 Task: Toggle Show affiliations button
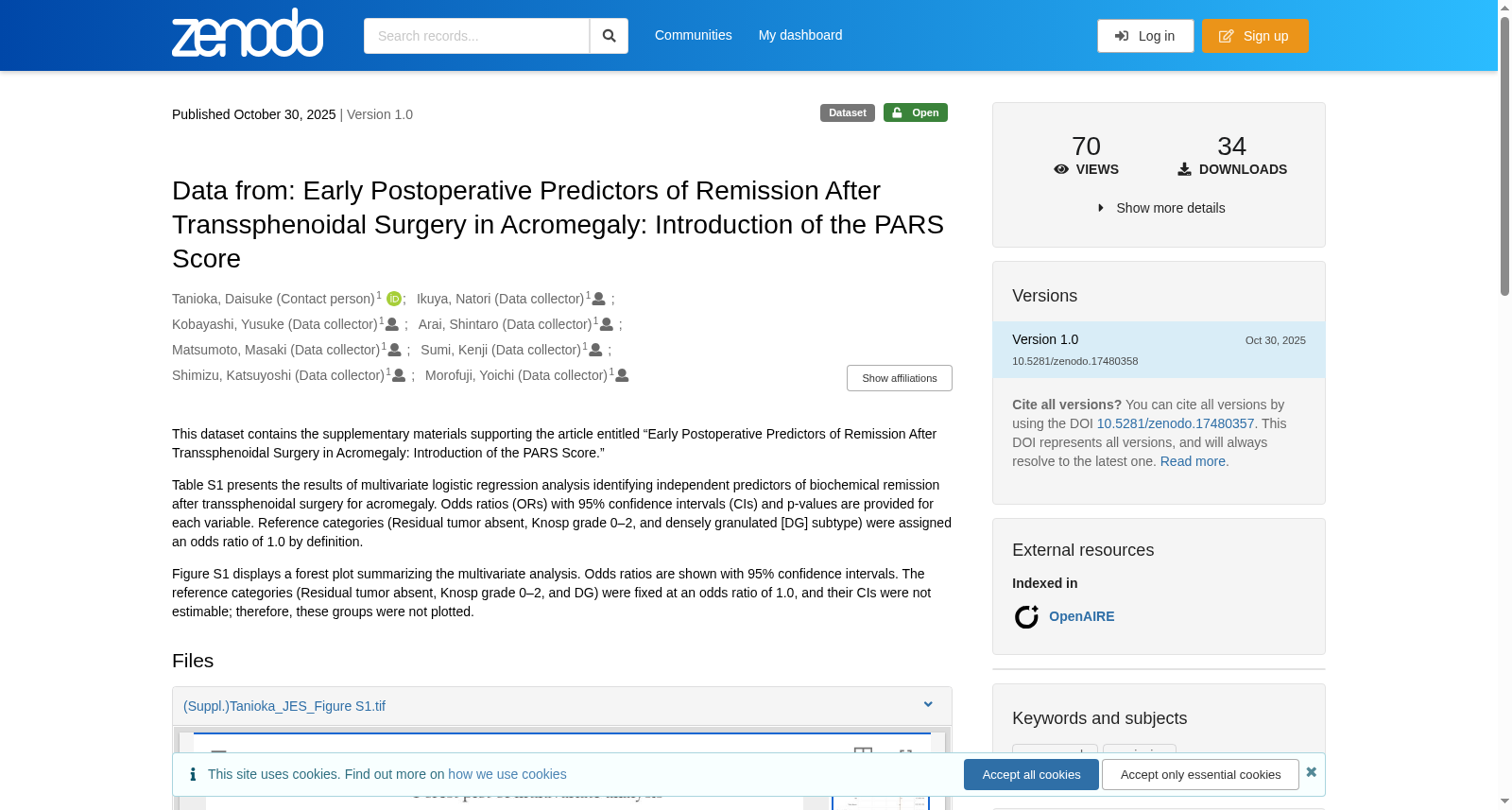[x=899, y=378]
